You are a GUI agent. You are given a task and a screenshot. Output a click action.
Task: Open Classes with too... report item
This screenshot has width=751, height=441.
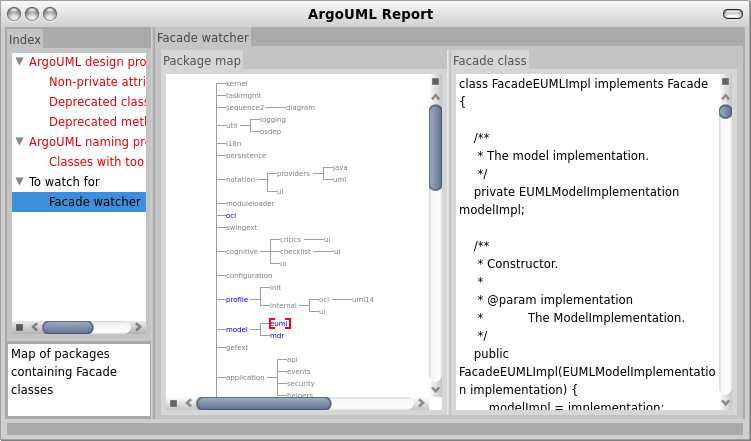97,162
